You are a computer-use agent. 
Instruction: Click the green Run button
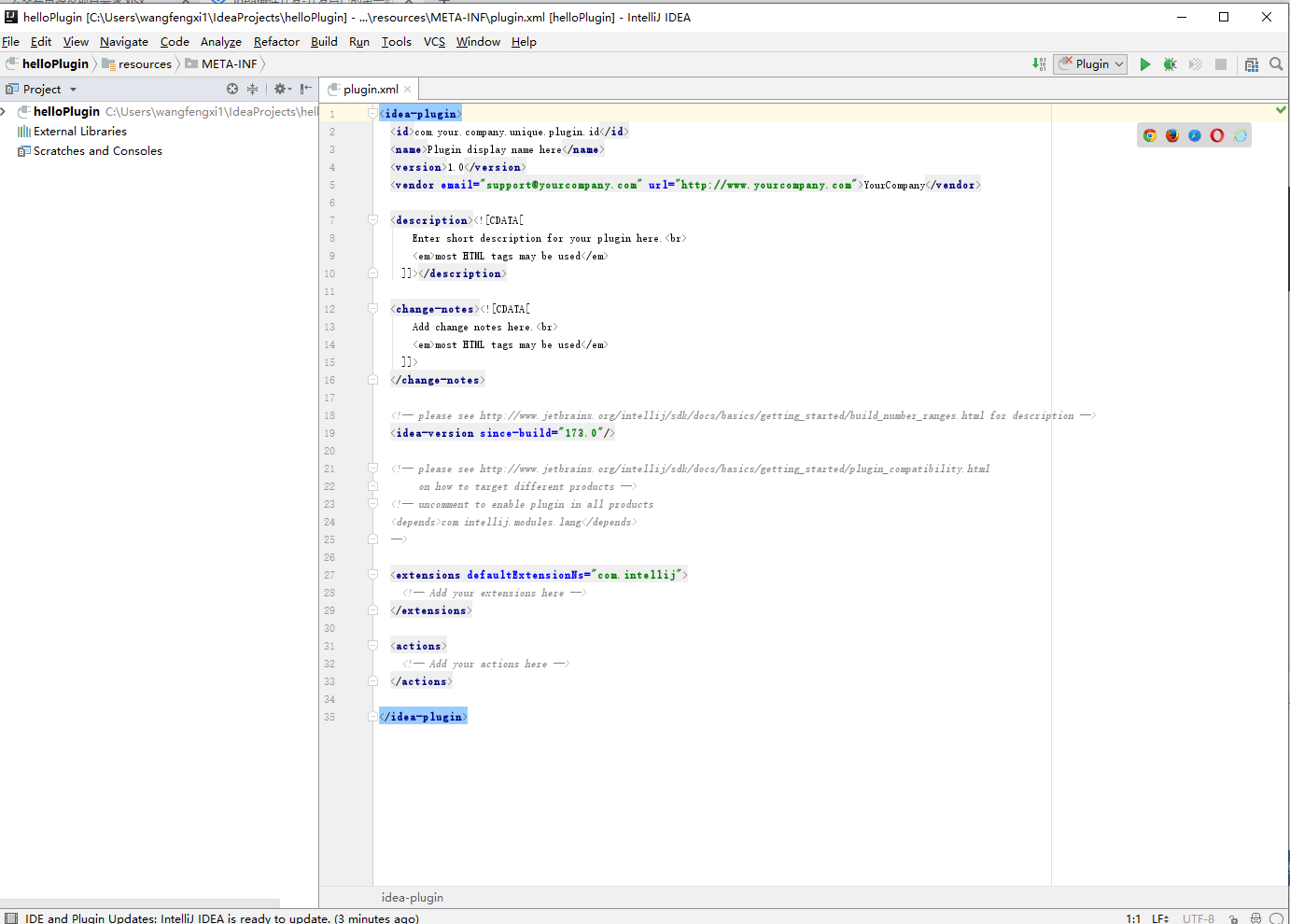(x=1145, y=64)
